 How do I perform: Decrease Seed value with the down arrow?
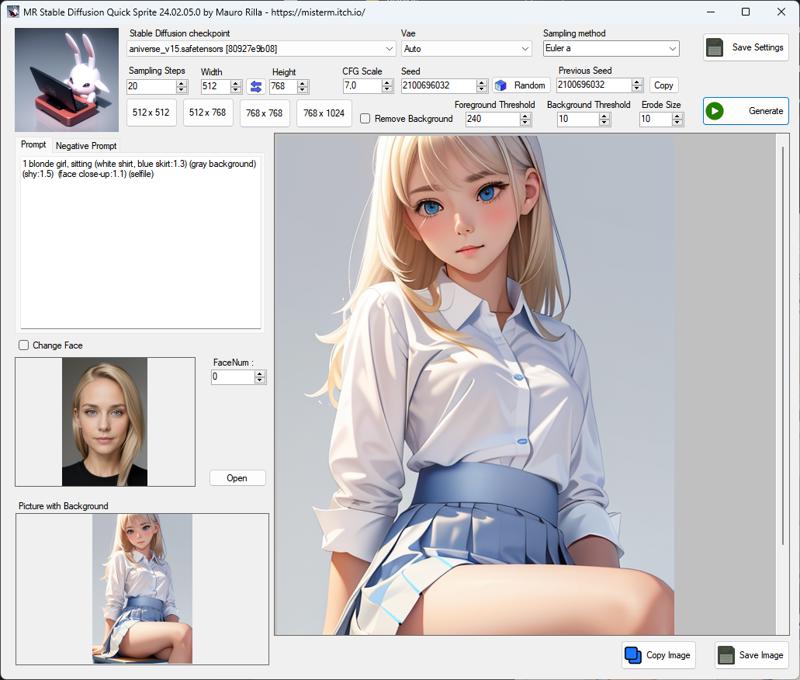482,89
